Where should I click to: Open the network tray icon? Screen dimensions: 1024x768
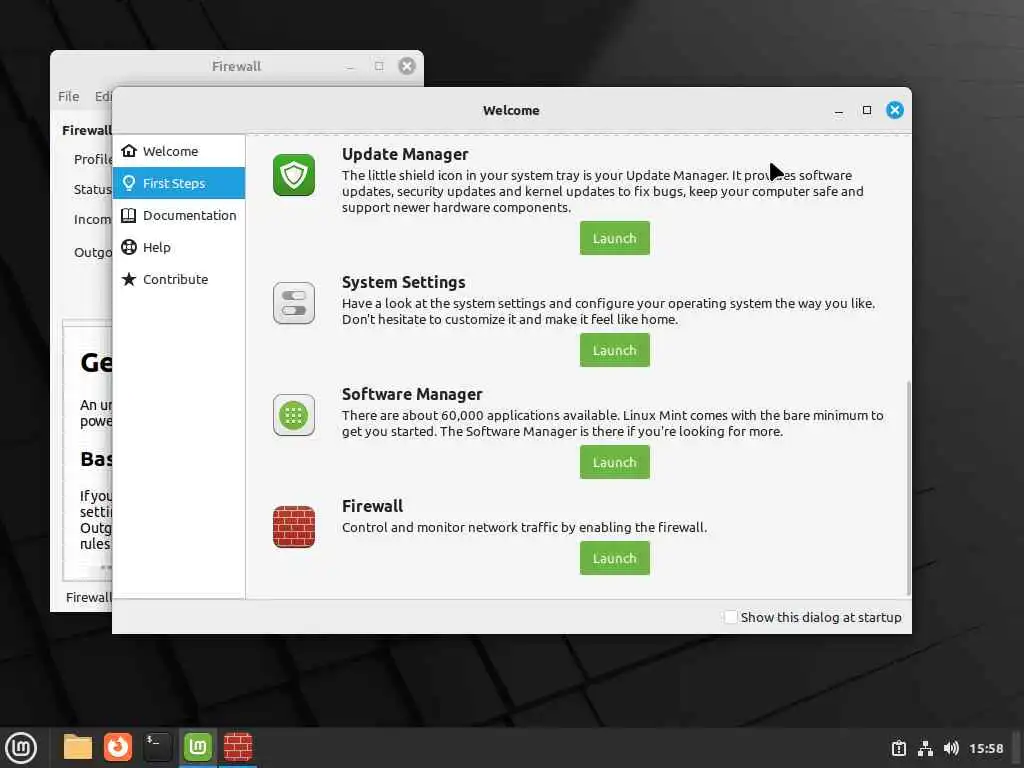925,748
